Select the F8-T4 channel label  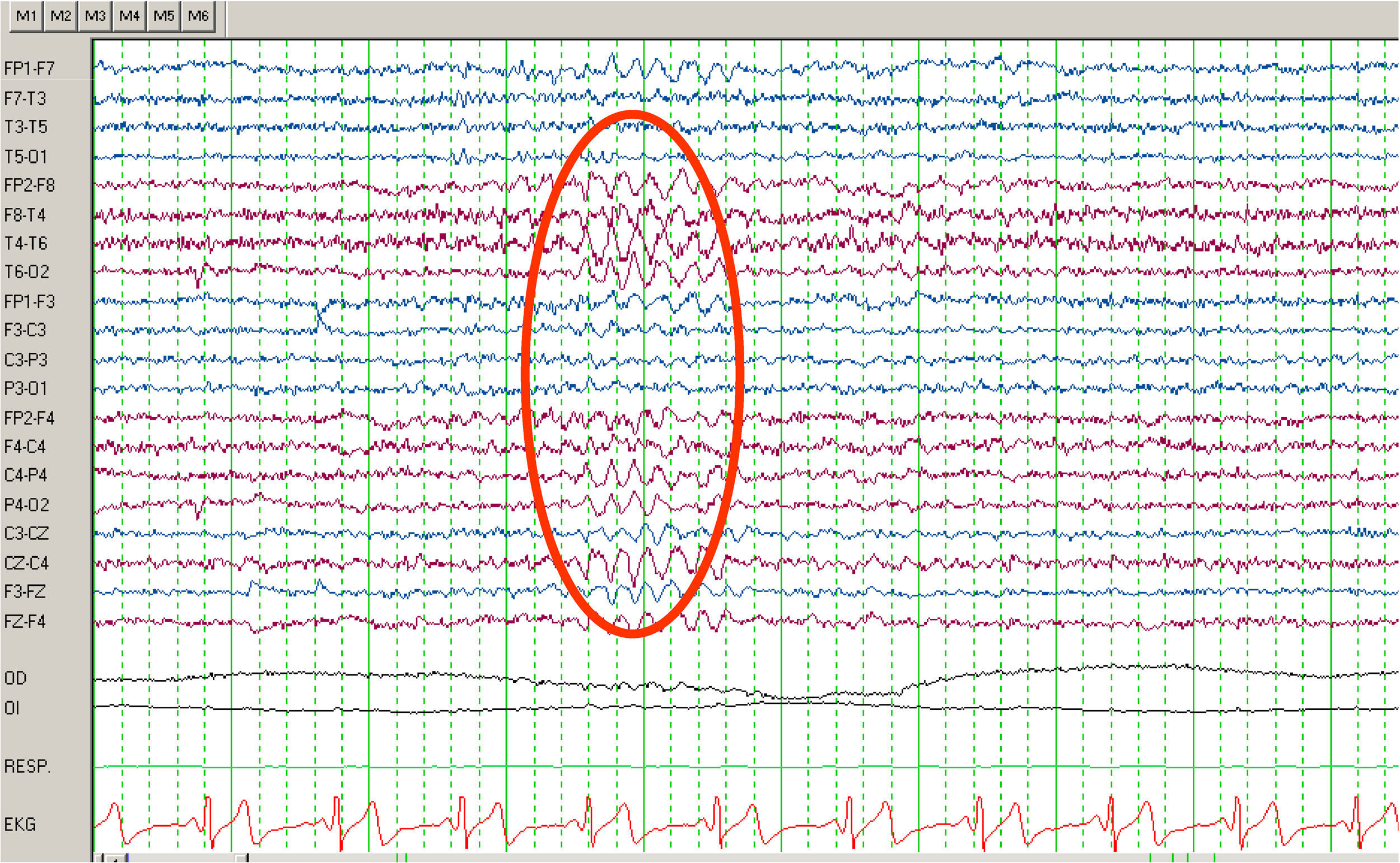(x=25, y=215)
